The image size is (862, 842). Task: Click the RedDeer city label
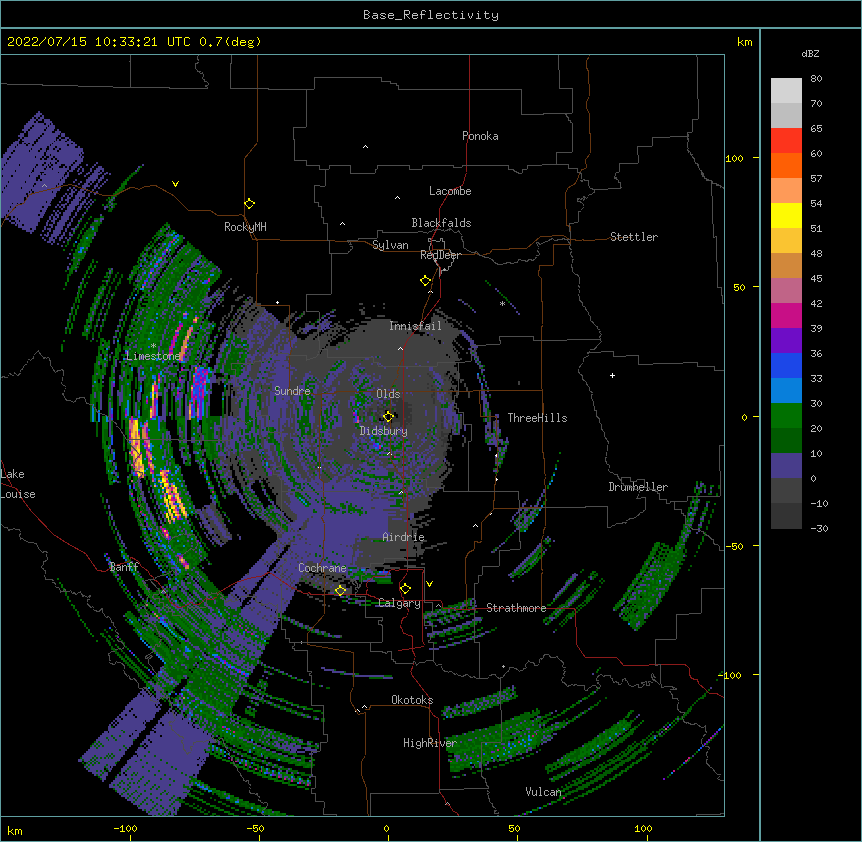click(440, 255)
